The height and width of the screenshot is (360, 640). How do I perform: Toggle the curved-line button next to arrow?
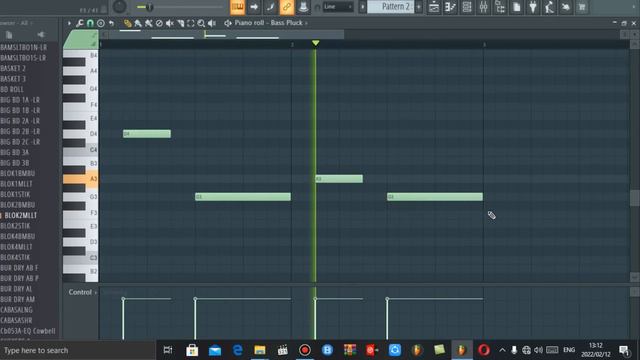(270, 7)
